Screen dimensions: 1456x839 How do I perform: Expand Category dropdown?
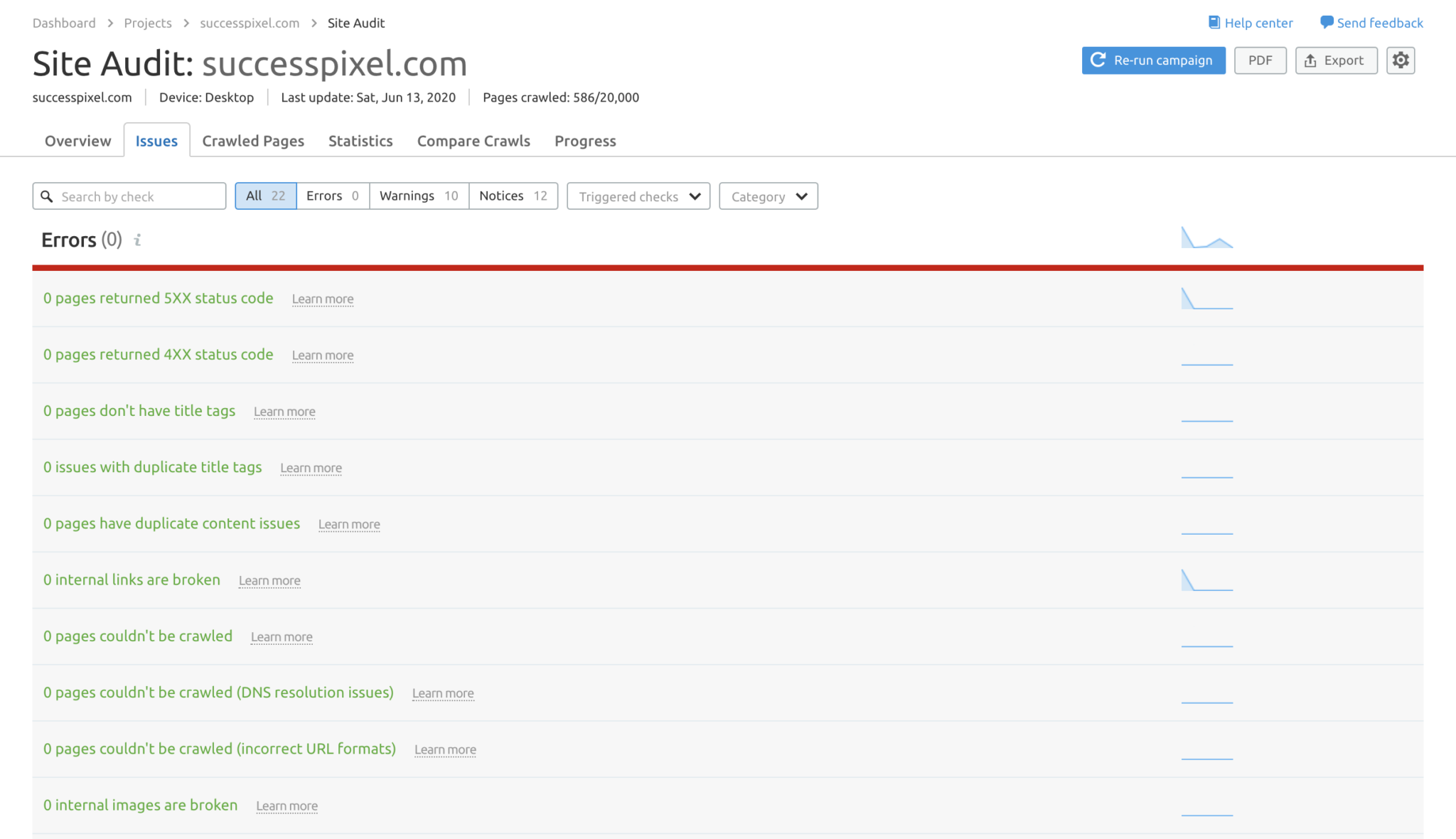[768, 196]
